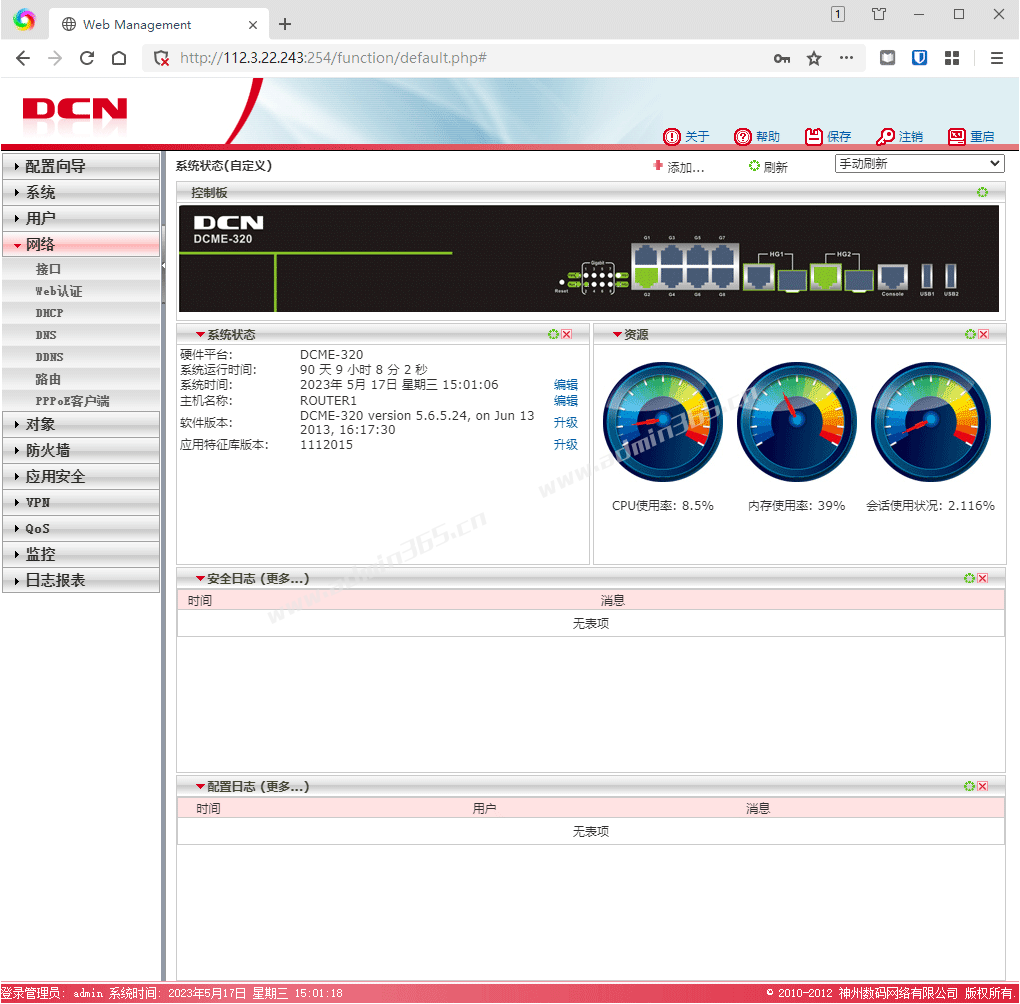This screenshot has height=1004, width=1020.
Task: Click the 关于 (About) icon
Action: pyautogui.click(x=671, y=137)
